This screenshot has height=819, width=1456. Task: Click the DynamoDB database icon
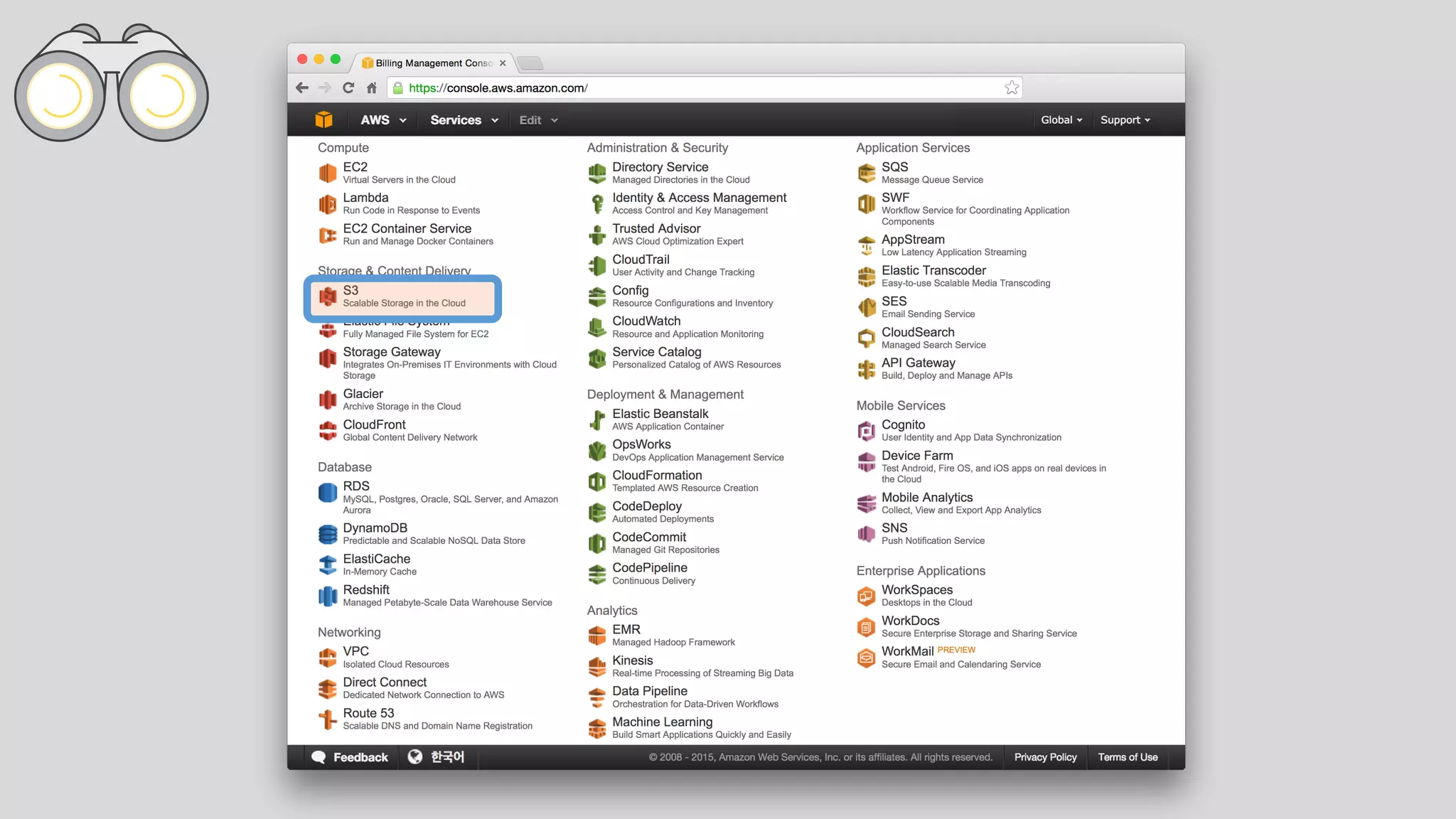327,534
